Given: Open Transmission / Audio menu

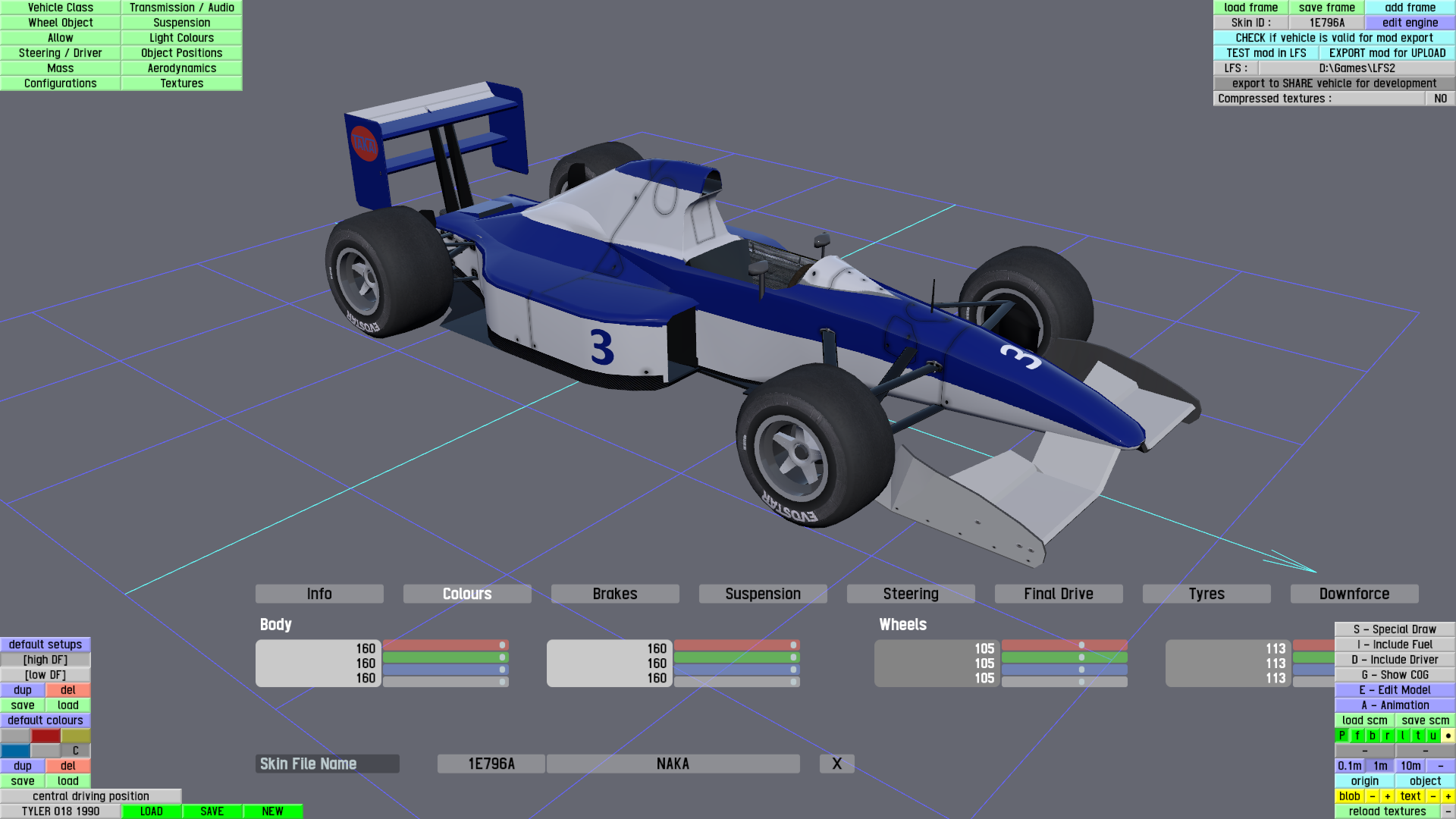Looking at the screenshot, I should [182, 8].
